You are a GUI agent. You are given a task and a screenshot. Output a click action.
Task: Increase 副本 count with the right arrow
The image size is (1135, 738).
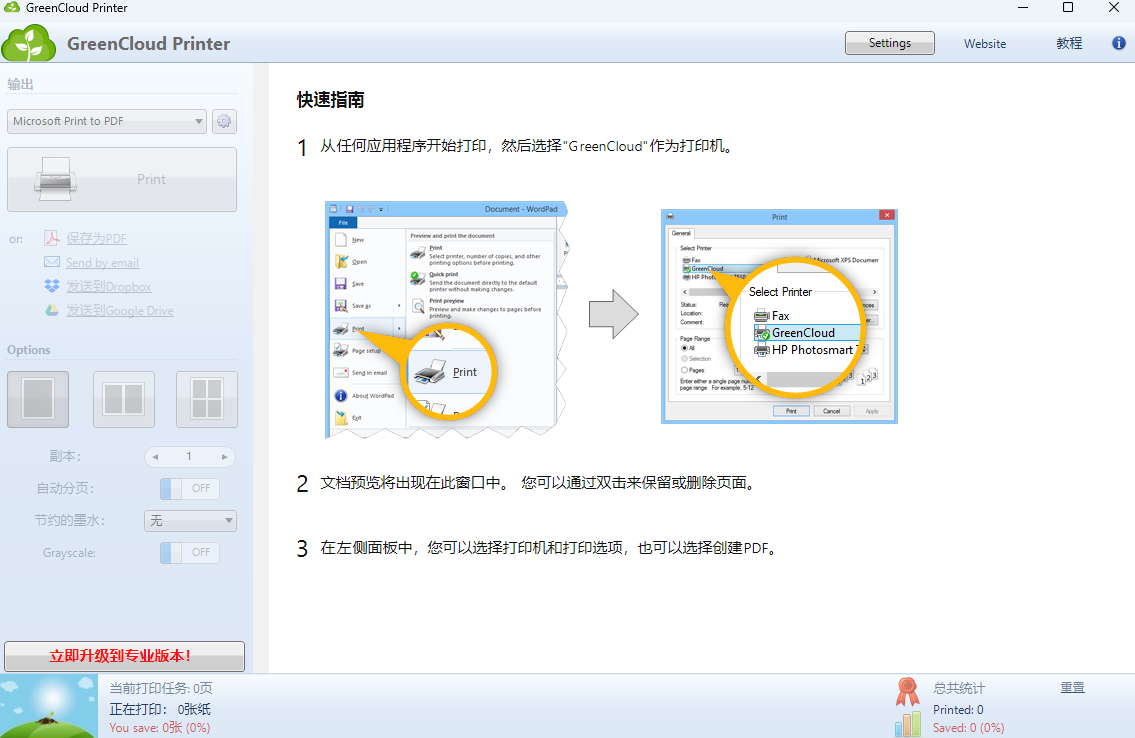(224, 456)
